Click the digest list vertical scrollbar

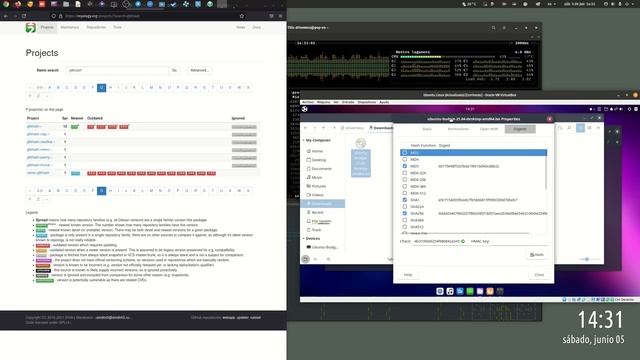[546, 173]
